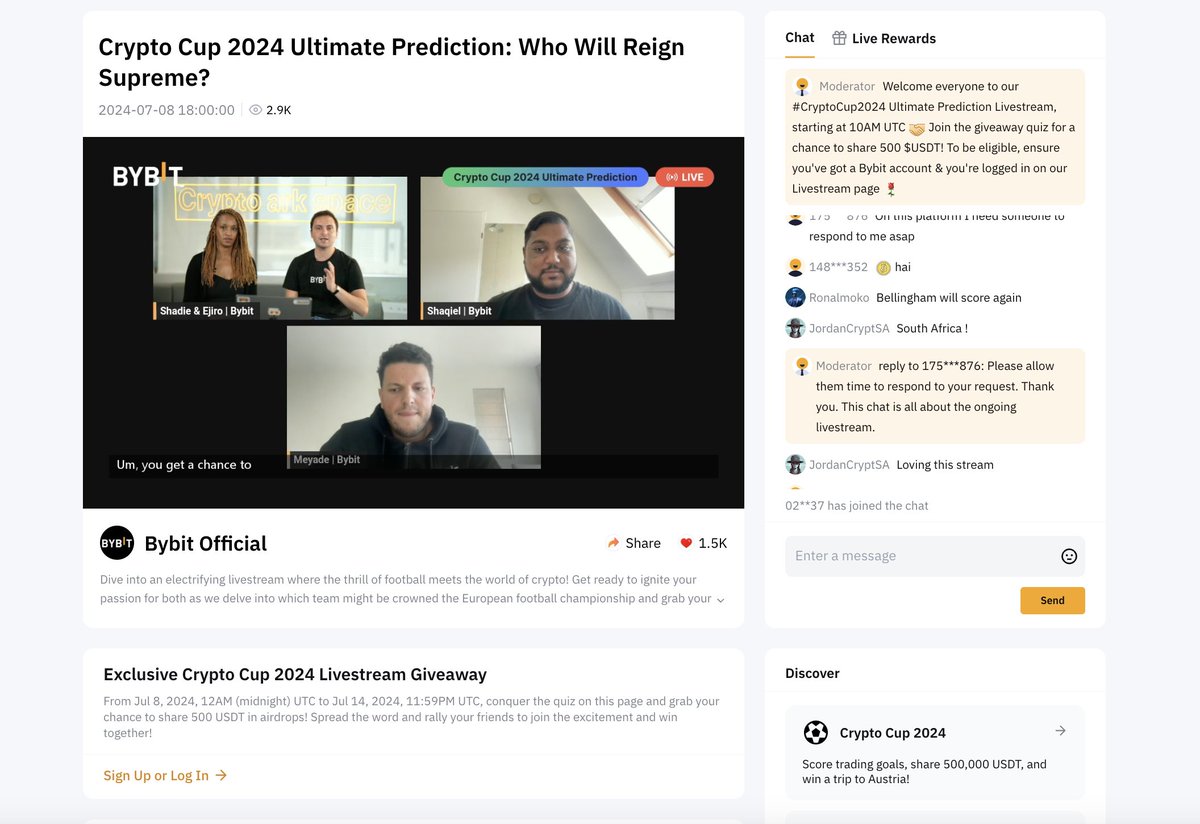Open the Crypto Cup 2024 card arrow
The width and height of the screenshot is (1200, 824).
click(1060, 731)
